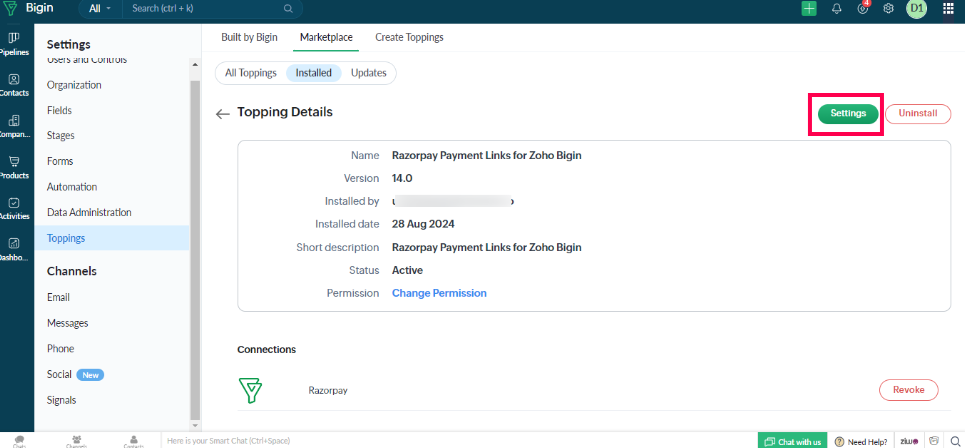Go back using the arrow beside Topping Details
Screen dimensions: 965x448
click(223, 114)
